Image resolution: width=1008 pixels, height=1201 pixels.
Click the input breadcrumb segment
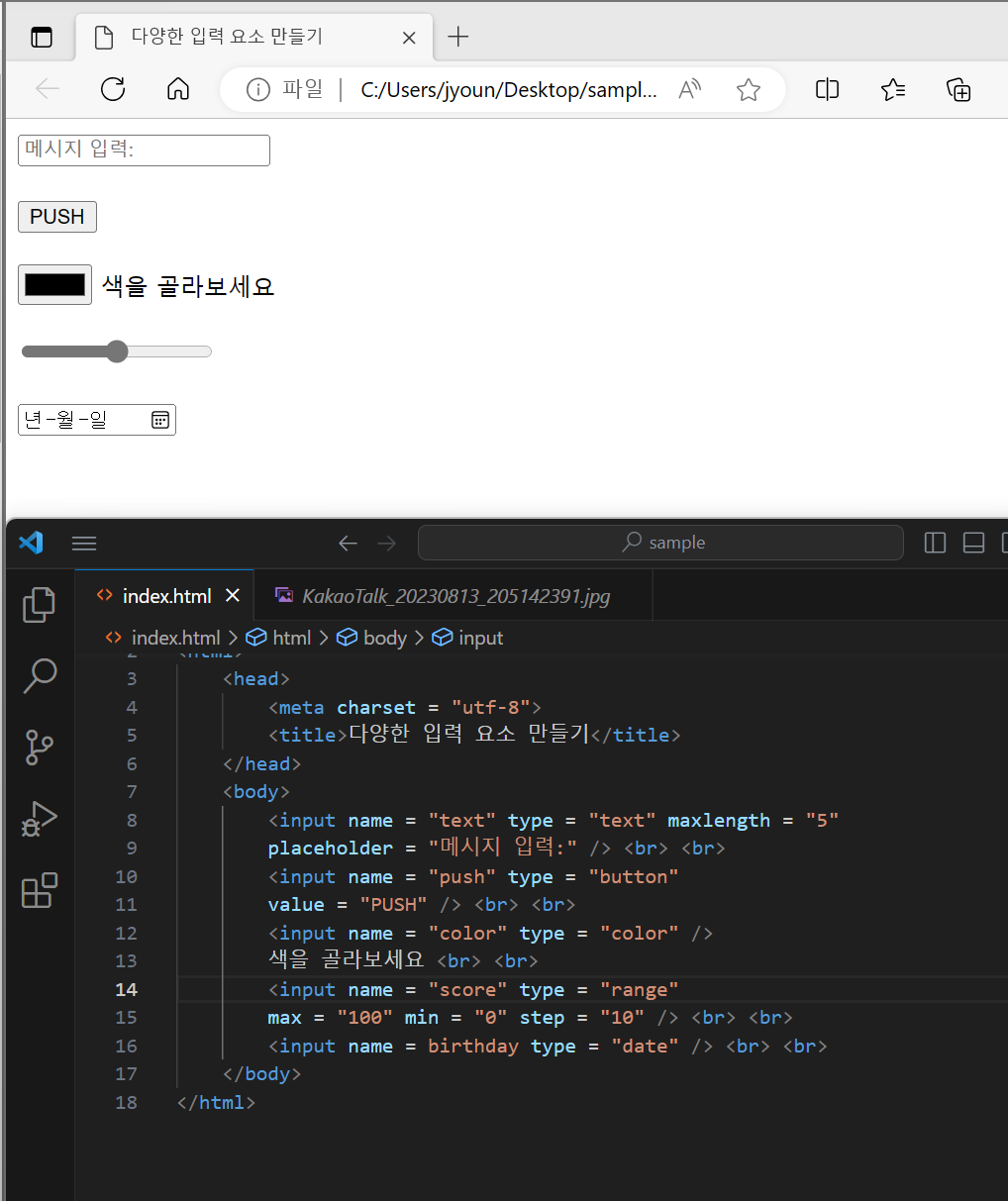tap(481, 638)
